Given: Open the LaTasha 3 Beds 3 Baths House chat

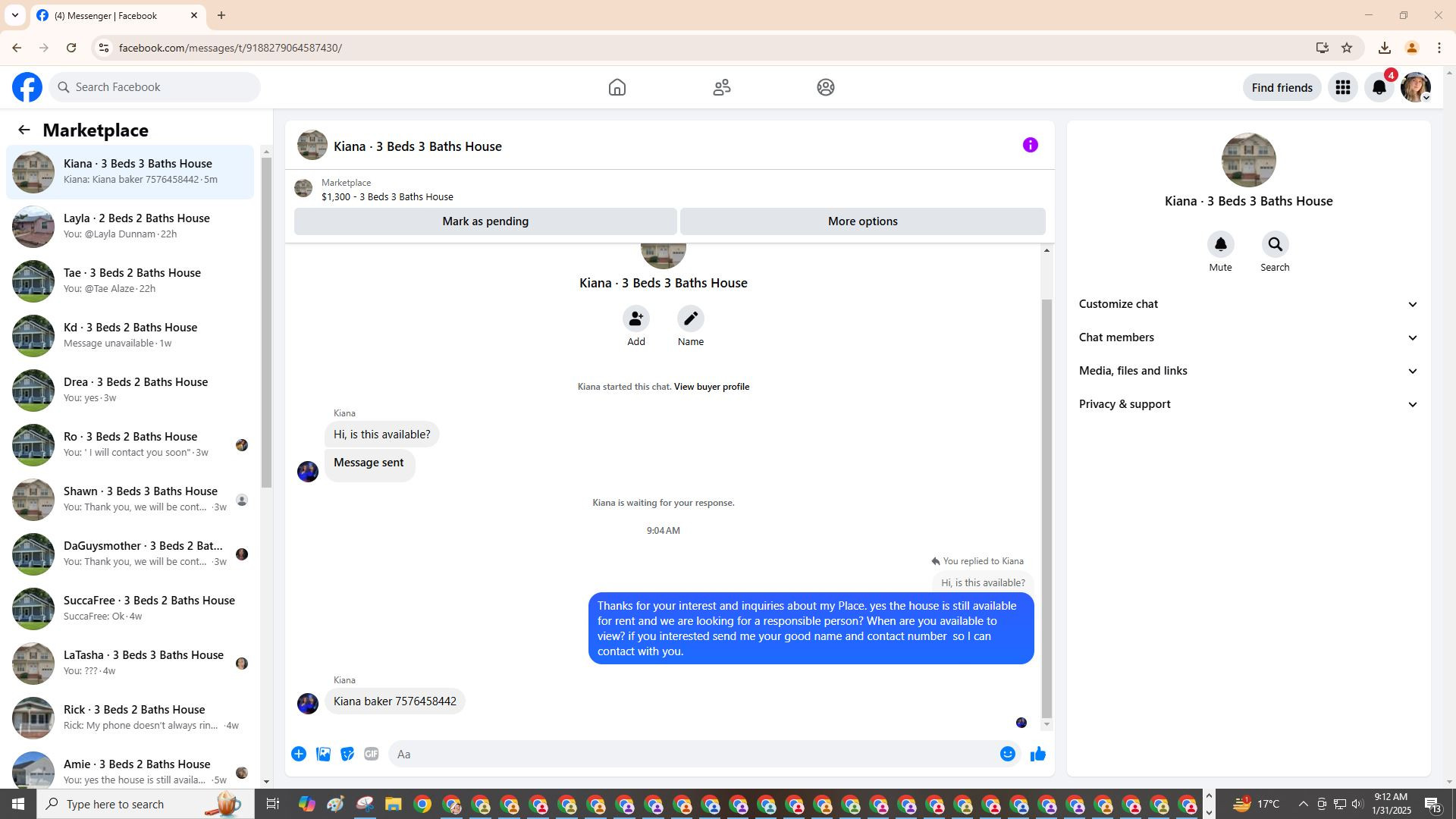Looking at the screenshot, I should coord(130,664).
